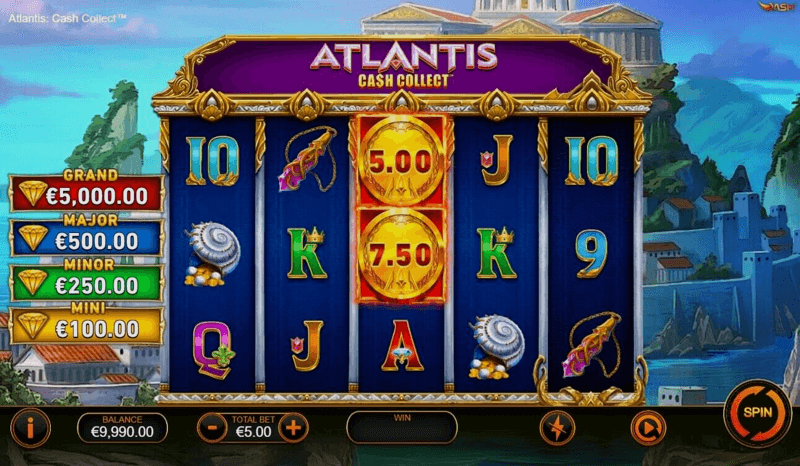Increase total bet with plus button
Image resolution: width=800 pixels, height=466 pixels.
(293, 428)
